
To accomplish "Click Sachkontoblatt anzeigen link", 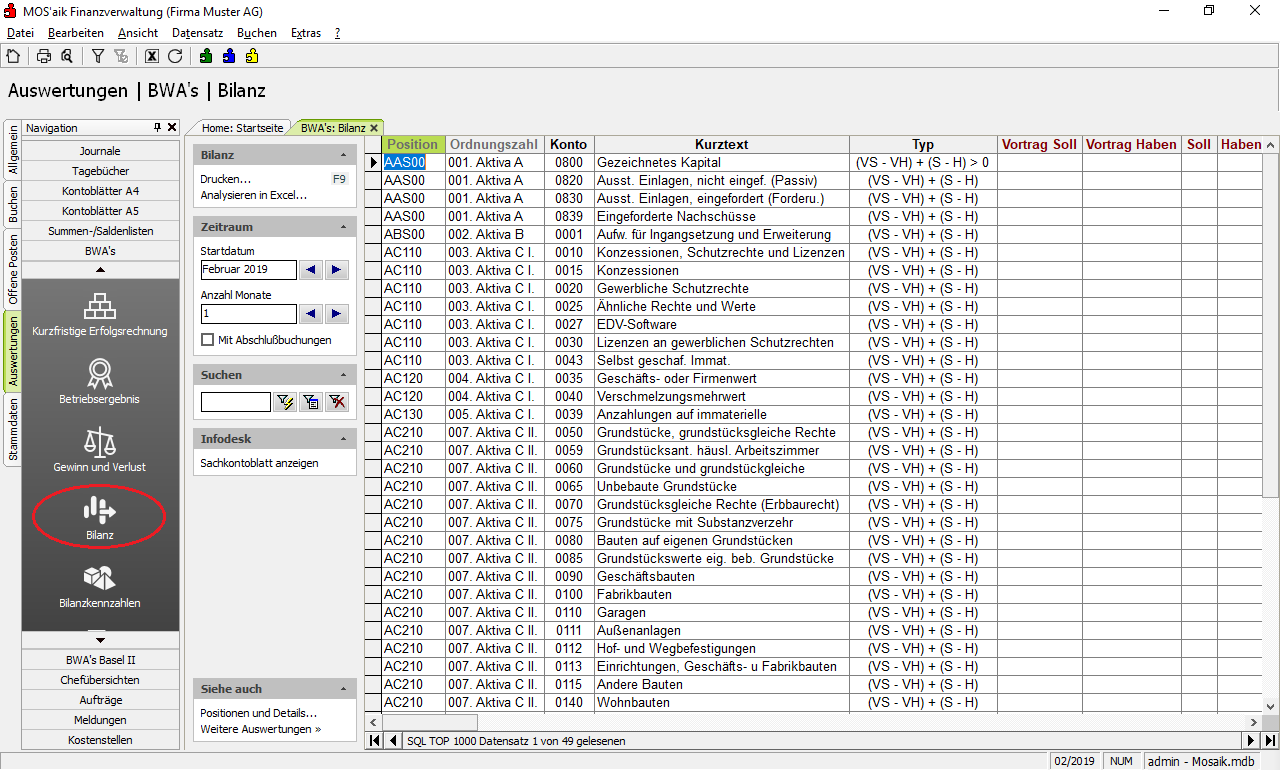I will [259, 463].
